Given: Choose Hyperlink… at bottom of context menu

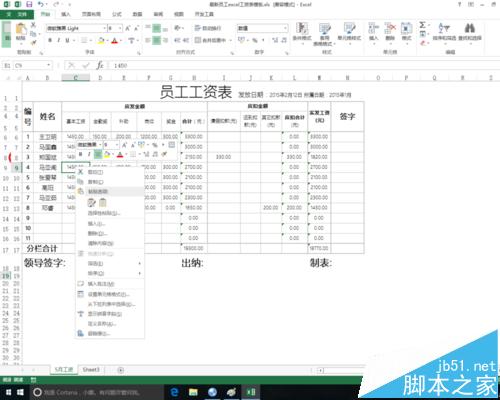Looking at the screenshot, I should (x=110, y=333).
